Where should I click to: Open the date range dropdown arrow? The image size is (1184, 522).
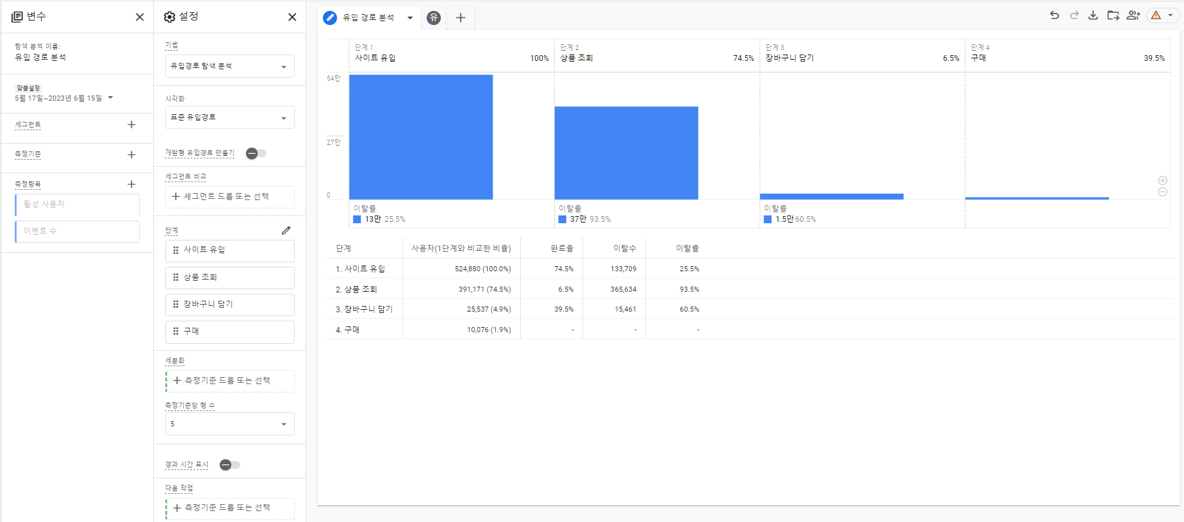[x=110, y=97]
